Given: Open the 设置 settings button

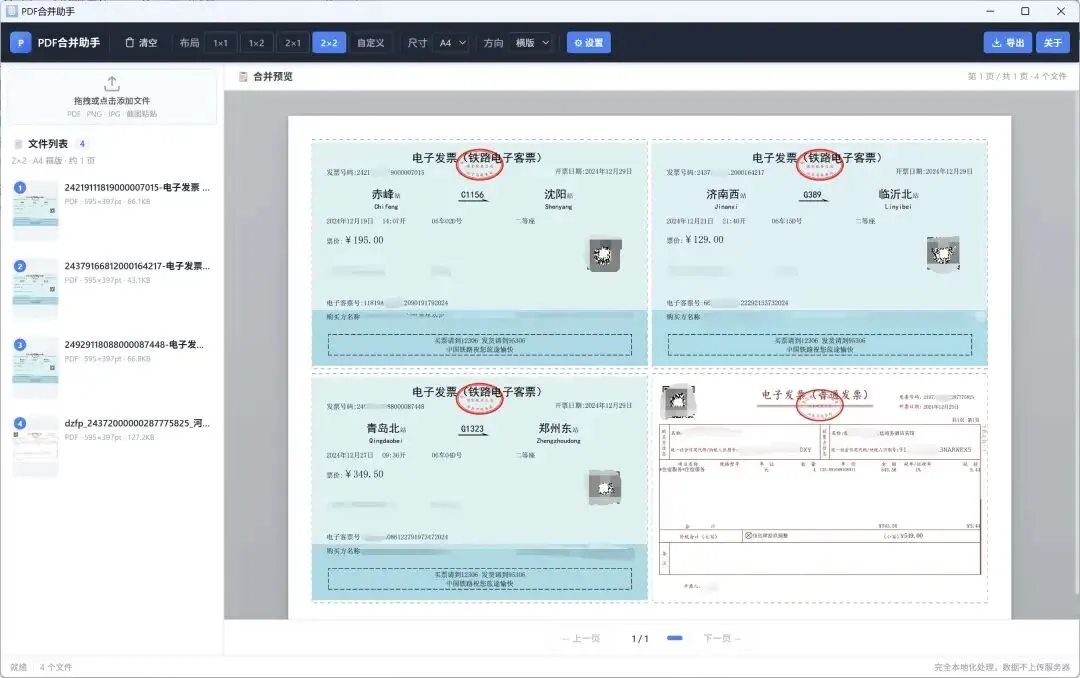Looking at the screenshot, I should point(589,43).
